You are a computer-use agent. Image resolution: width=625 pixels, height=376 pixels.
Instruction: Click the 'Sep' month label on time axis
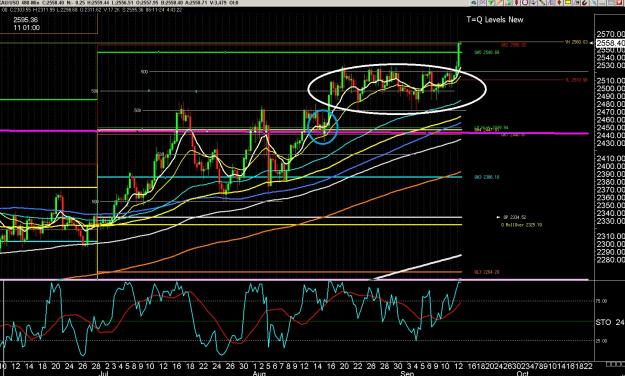coord(407,374)
